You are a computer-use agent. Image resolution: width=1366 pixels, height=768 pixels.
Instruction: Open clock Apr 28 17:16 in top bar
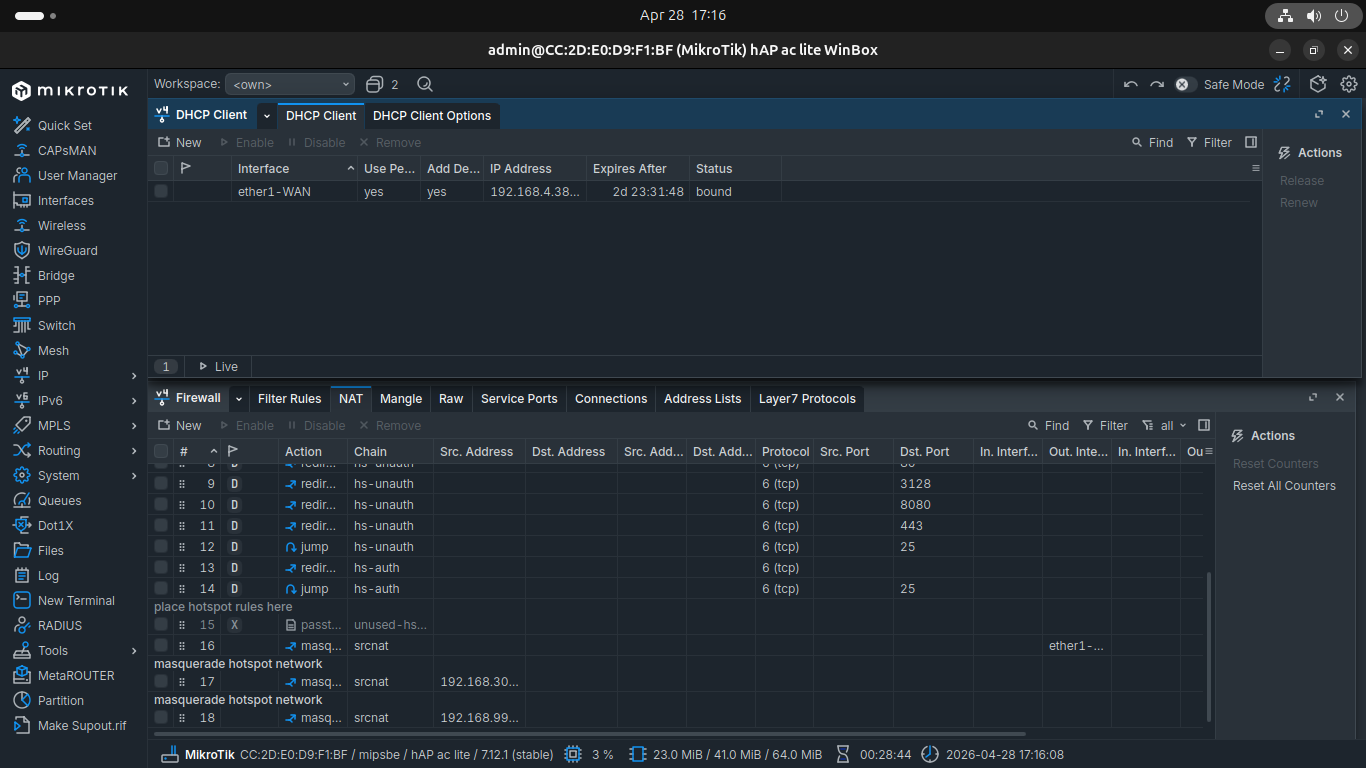click(683, 15)
